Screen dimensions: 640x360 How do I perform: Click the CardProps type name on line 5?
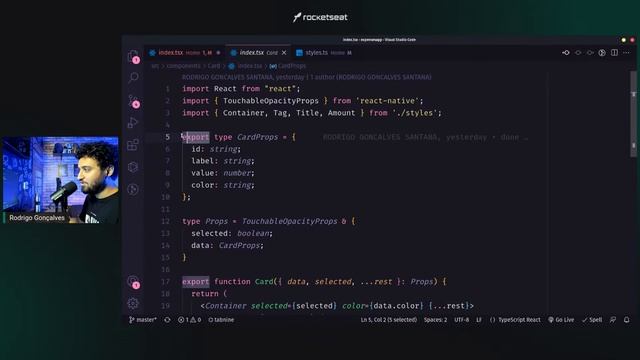click(258, 137)
